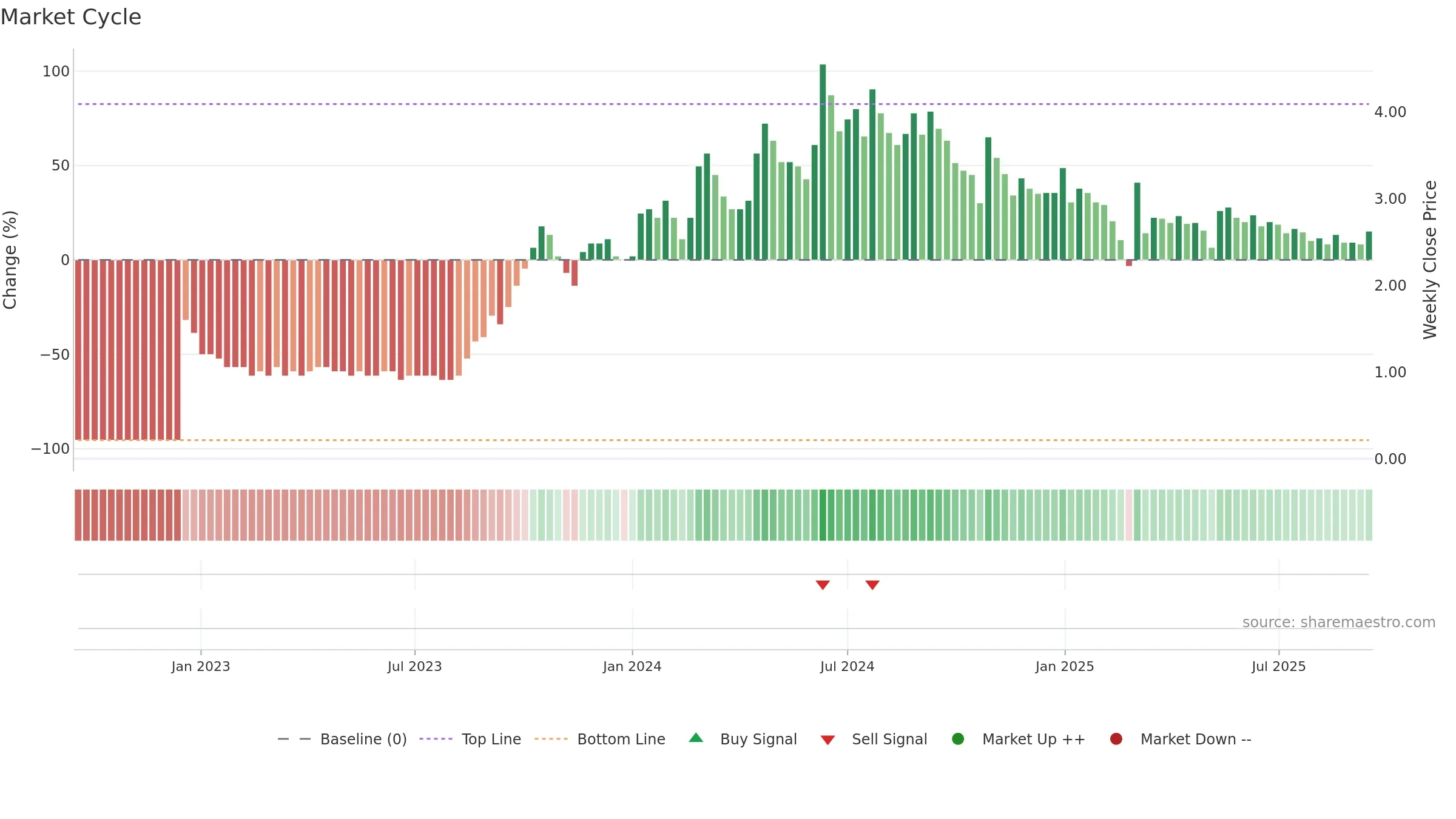Click the green Buy Signal triangle icon
The width and height of the screenshot is (1456, 819).
coord(696,738)
